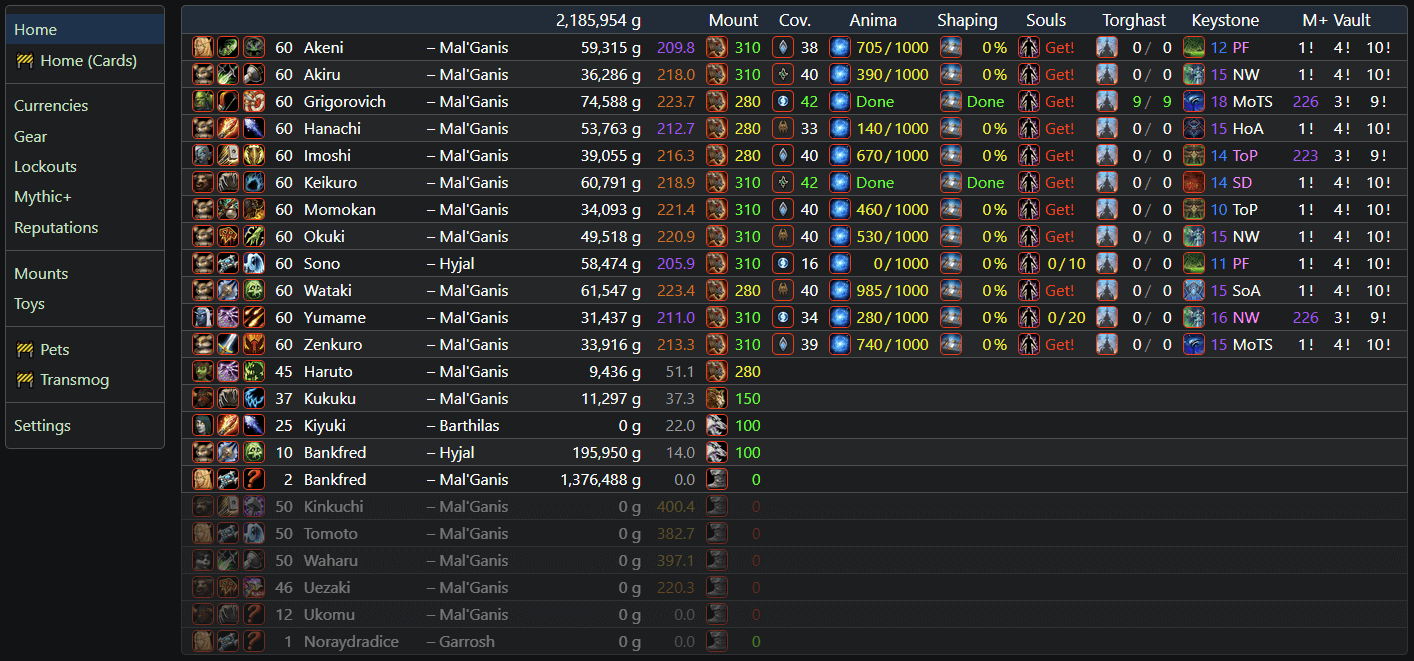Click the Torghast icon in Imoshi's row
1414x661 pixels.
(1106, 155)
